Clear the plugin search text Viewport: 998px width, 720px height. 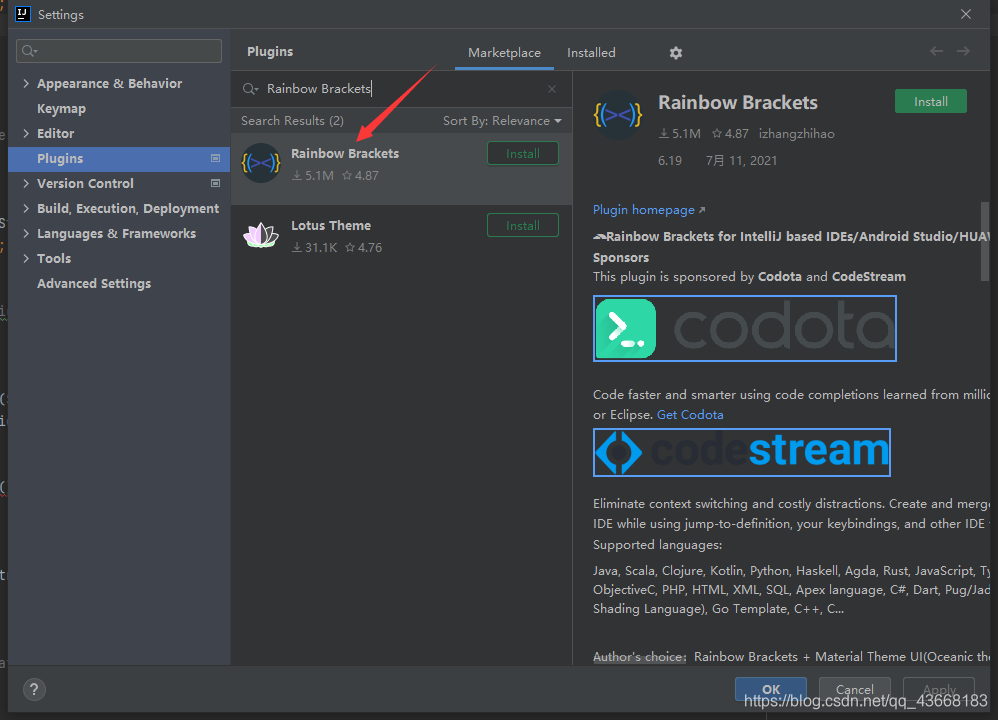point(552,89)
